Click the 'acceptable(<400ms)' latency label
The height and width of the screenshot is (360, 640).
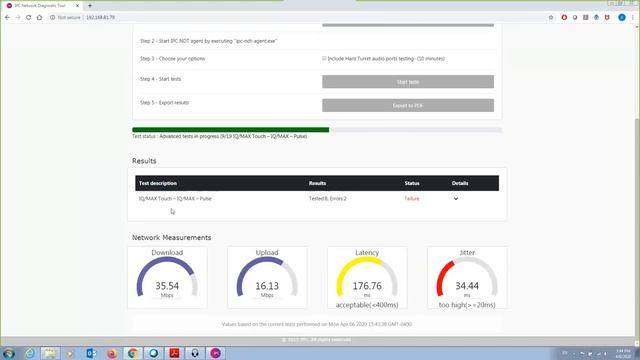point(367,305)
